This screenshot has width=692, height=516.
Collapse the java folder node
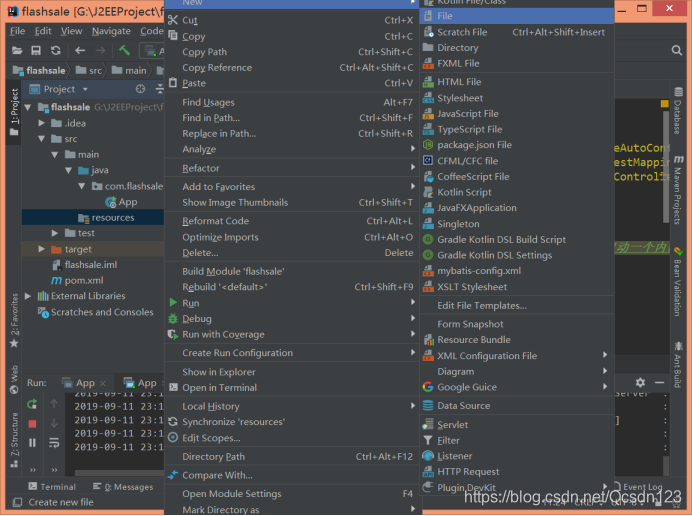[68, 170]
